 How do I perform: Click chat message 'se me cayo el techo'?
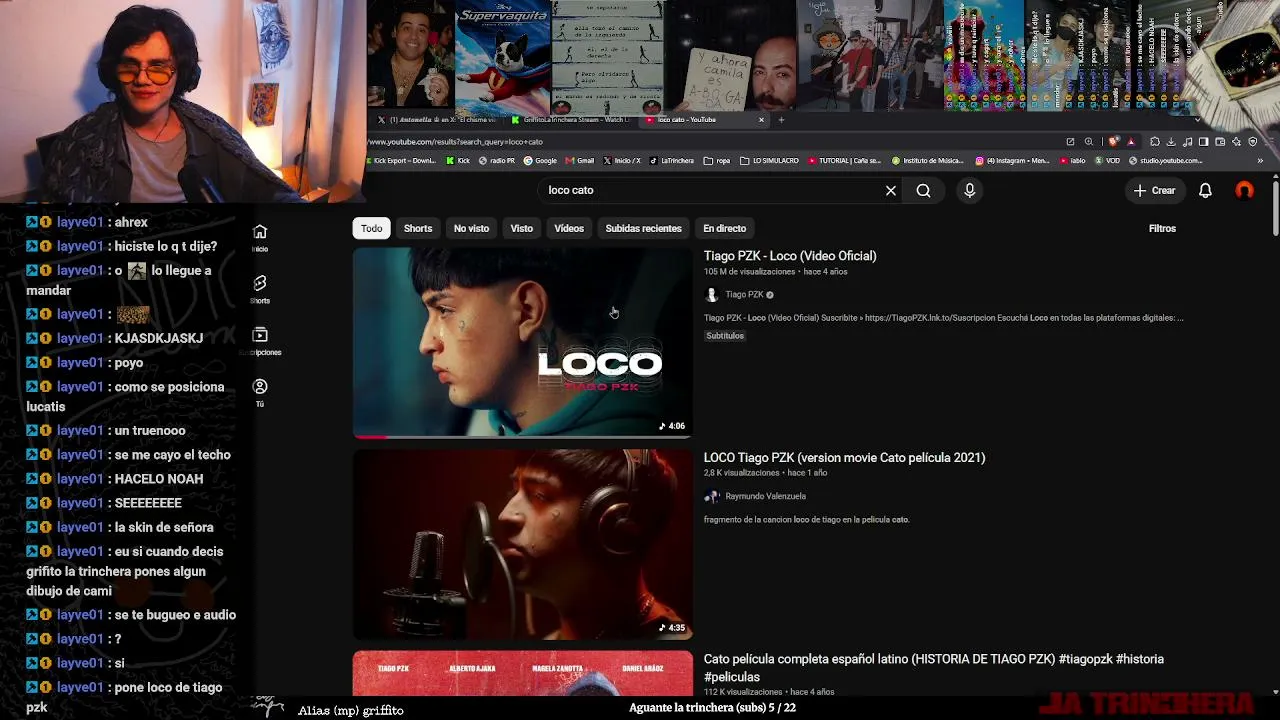click(x=173, y=455)
